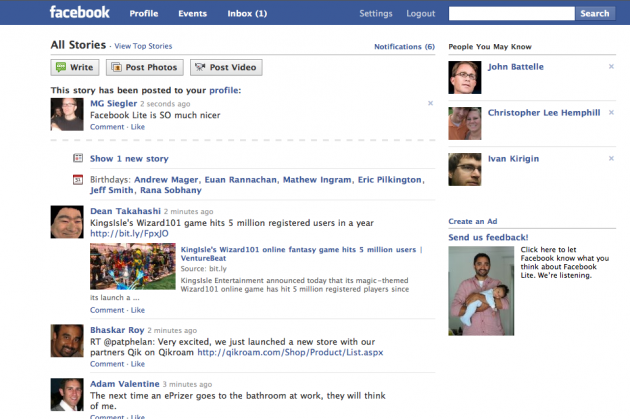Click "Source: bit.ly" text
Screen dimensions: 630x419
point(203,269)
